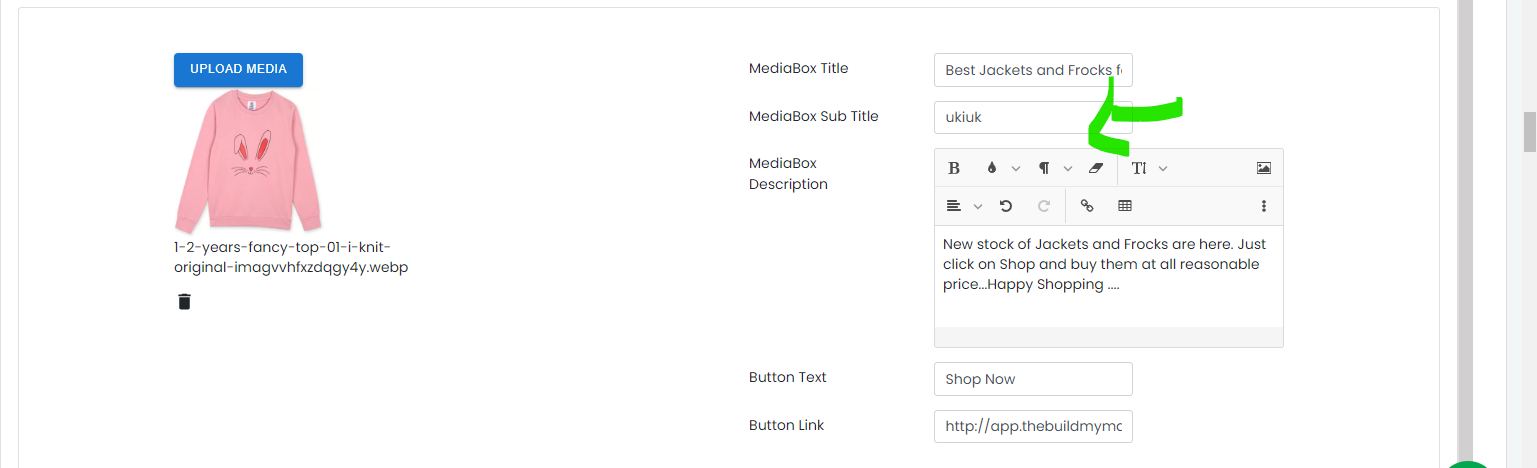Image resolution: width=1537 pixels, height=468 pixels.
Task: Click the paragraph format icon
Action: click(1044, 168)
